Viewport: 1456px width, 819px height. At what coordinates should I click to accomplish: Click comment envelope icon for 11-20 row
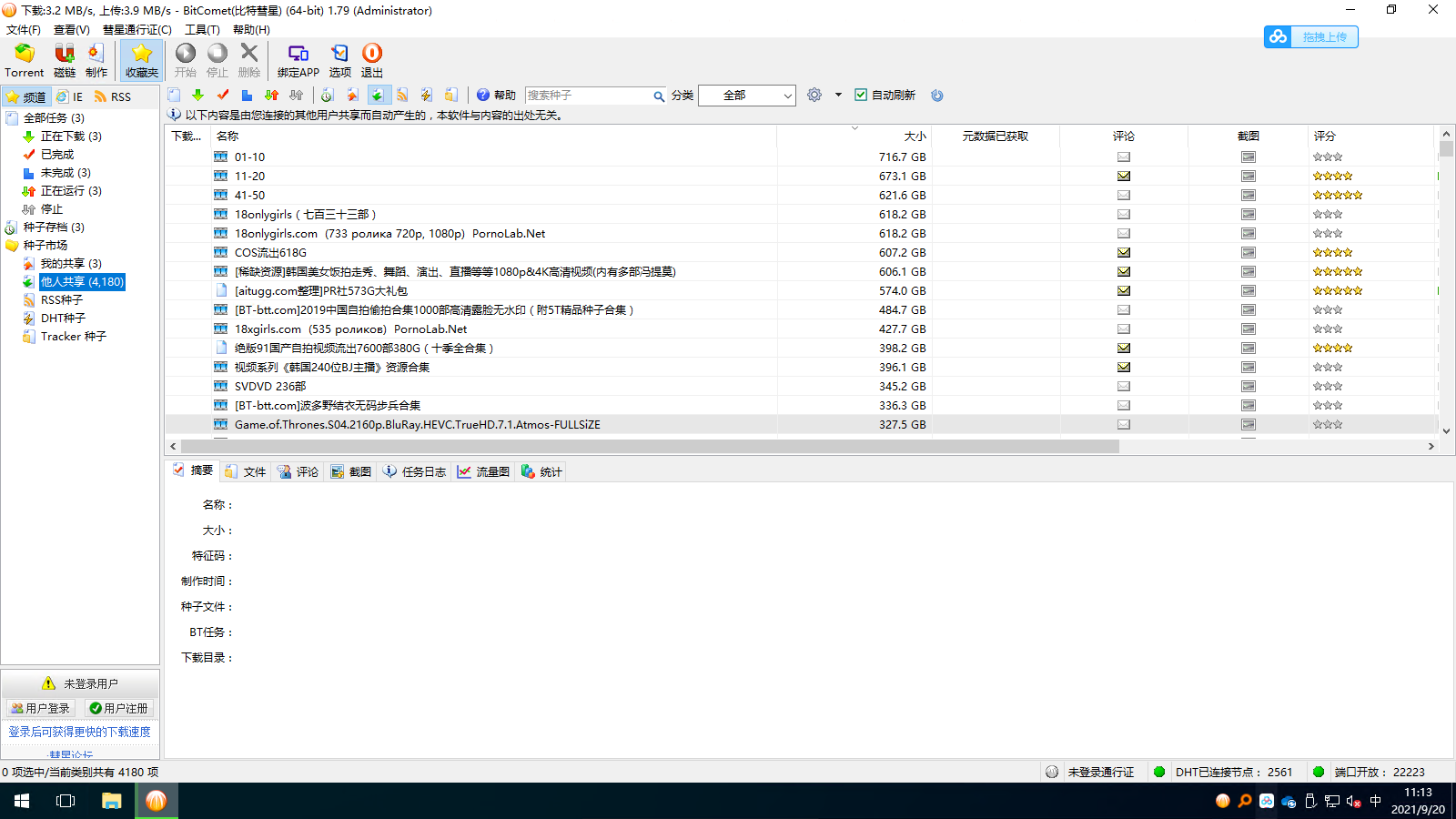(1124, 177)
